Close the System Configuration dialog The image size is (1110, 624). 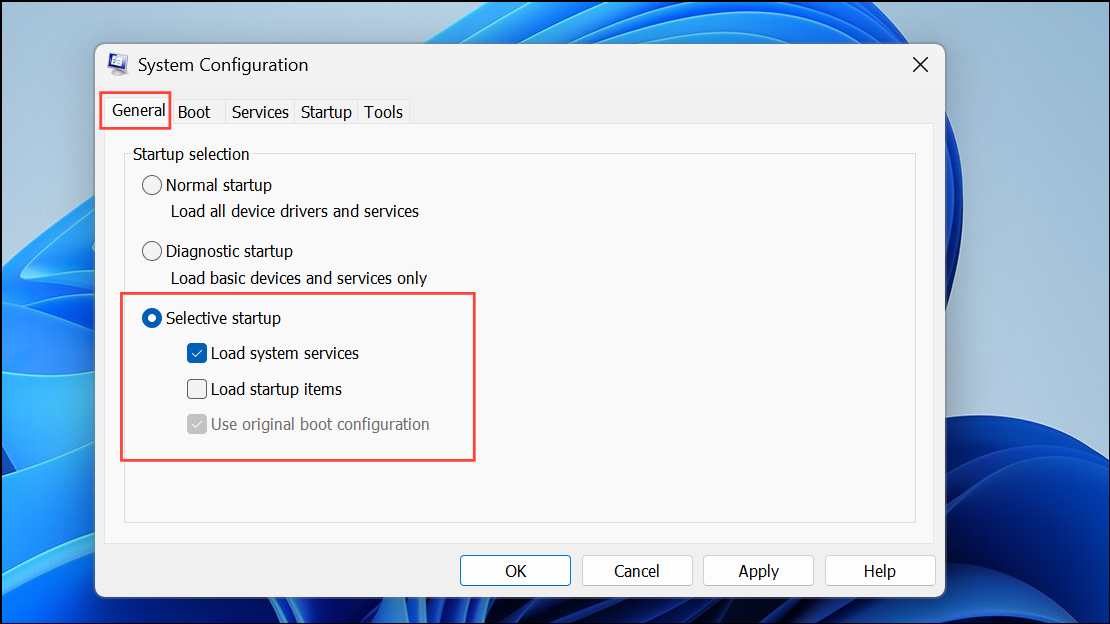pos(920,65)
